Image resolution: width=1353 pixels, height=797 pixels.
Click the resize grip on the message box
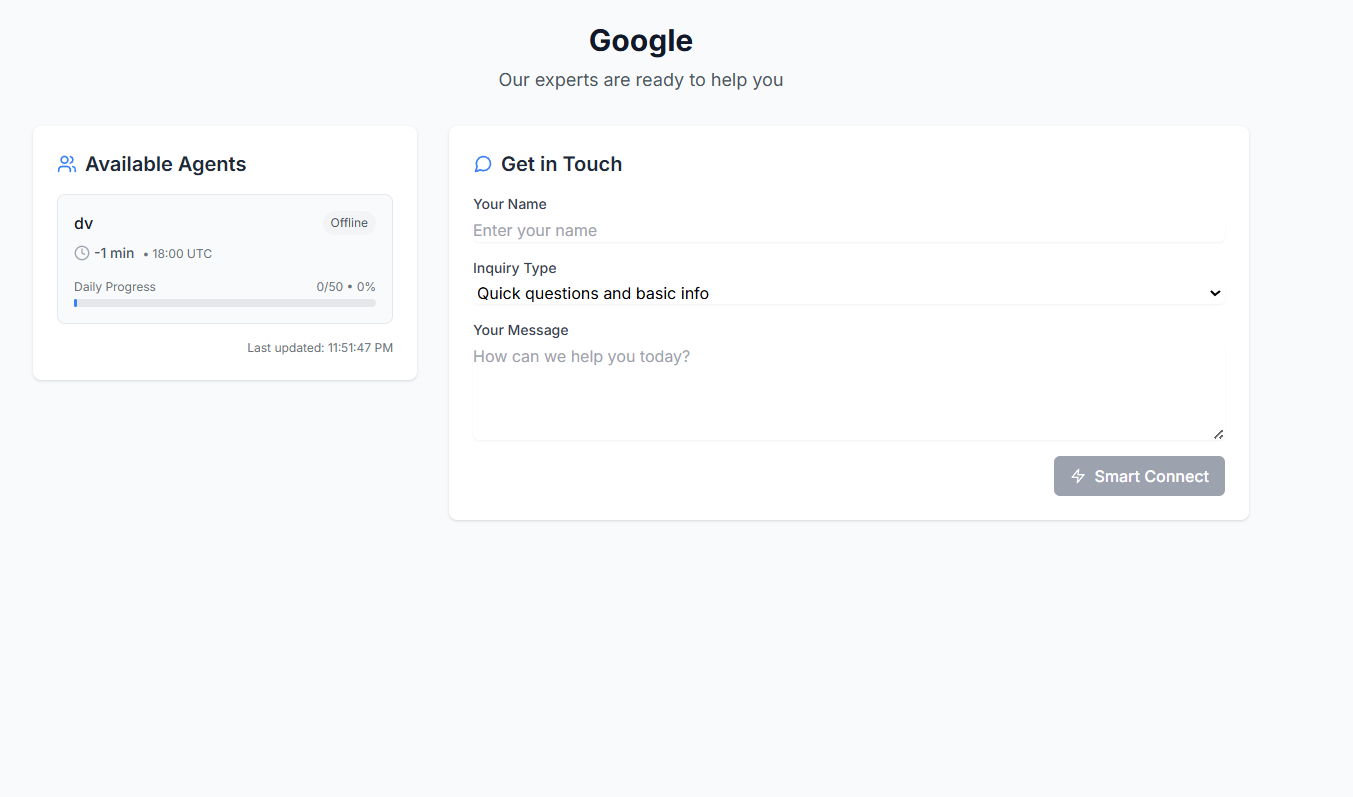(x=1219, y=433)
